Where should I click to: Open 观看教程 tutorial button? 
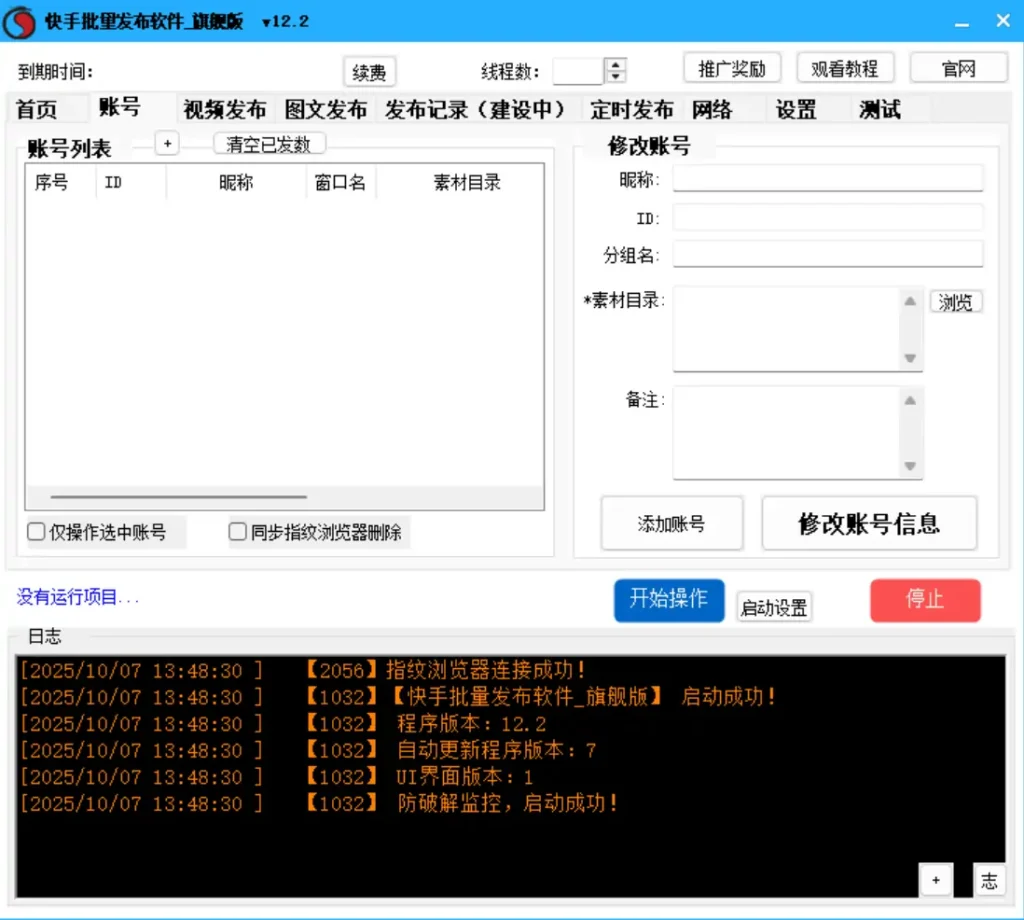click(x=844, y=68)
